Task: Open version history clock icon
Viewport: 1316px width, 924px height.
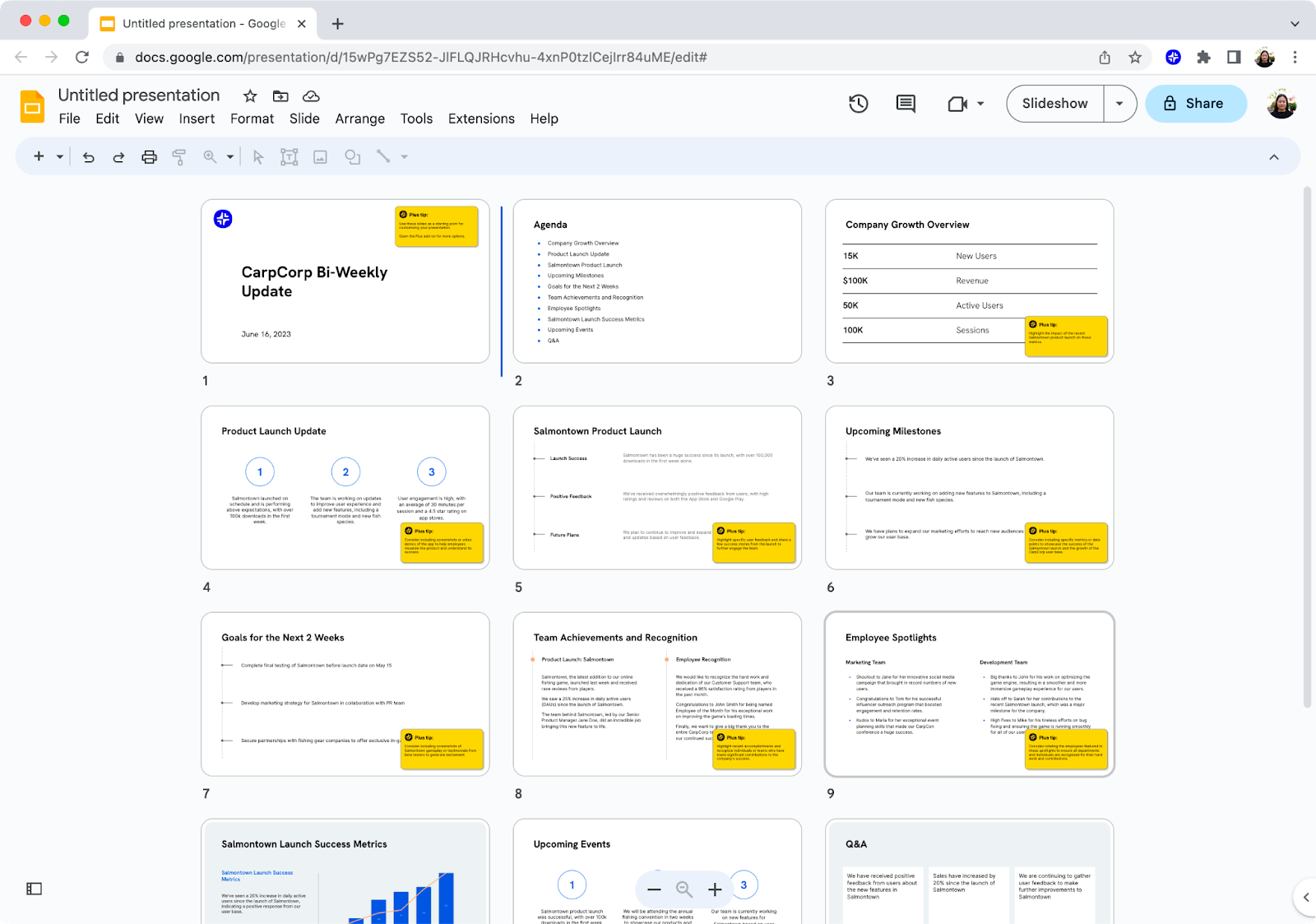Action: [x=859, y=104]
